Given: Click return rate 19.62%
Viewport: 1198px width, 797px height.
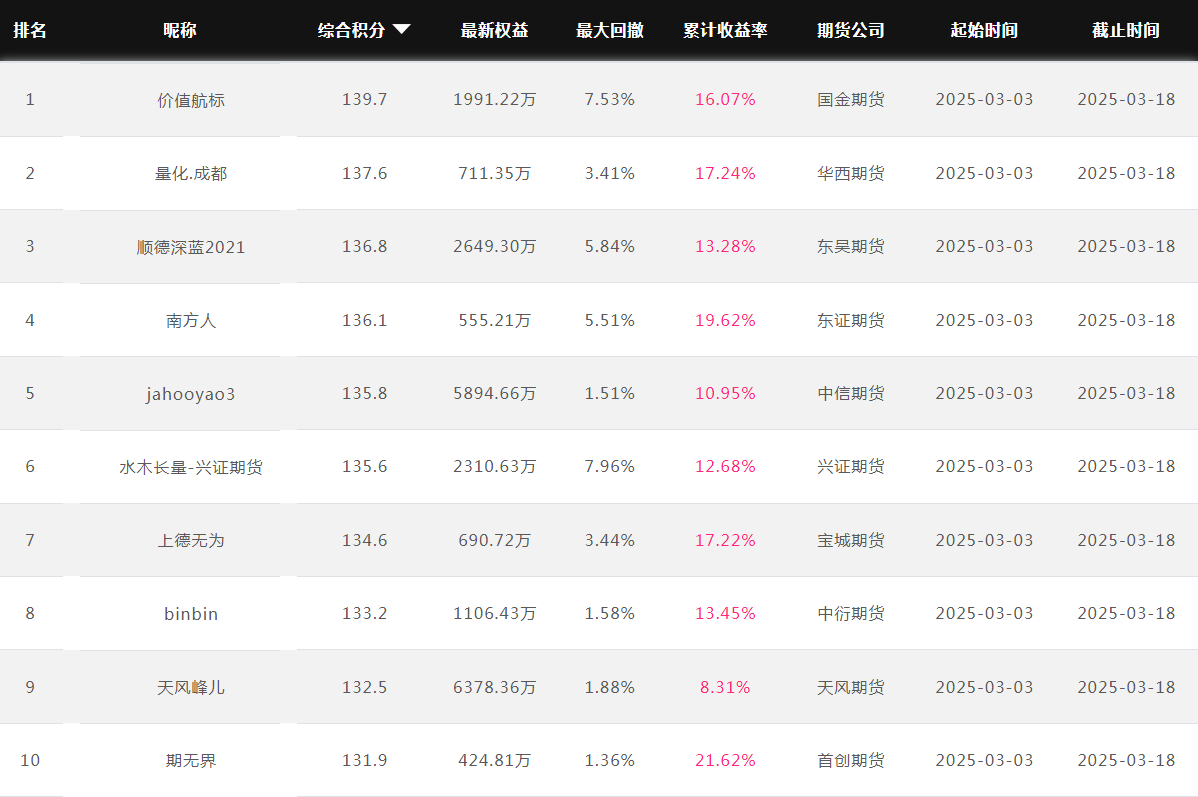Looking at the screenshot, I should (x=725, y=320).
